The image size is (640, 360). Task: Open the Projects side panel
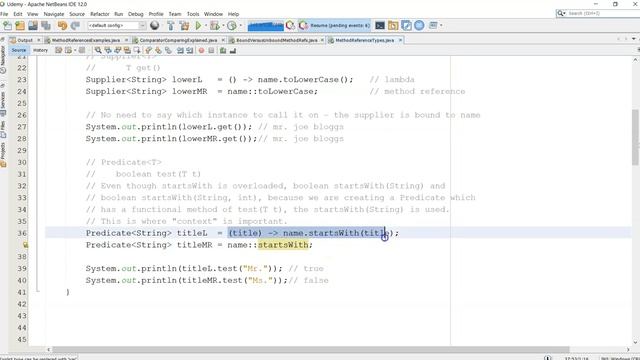point(3,154)
